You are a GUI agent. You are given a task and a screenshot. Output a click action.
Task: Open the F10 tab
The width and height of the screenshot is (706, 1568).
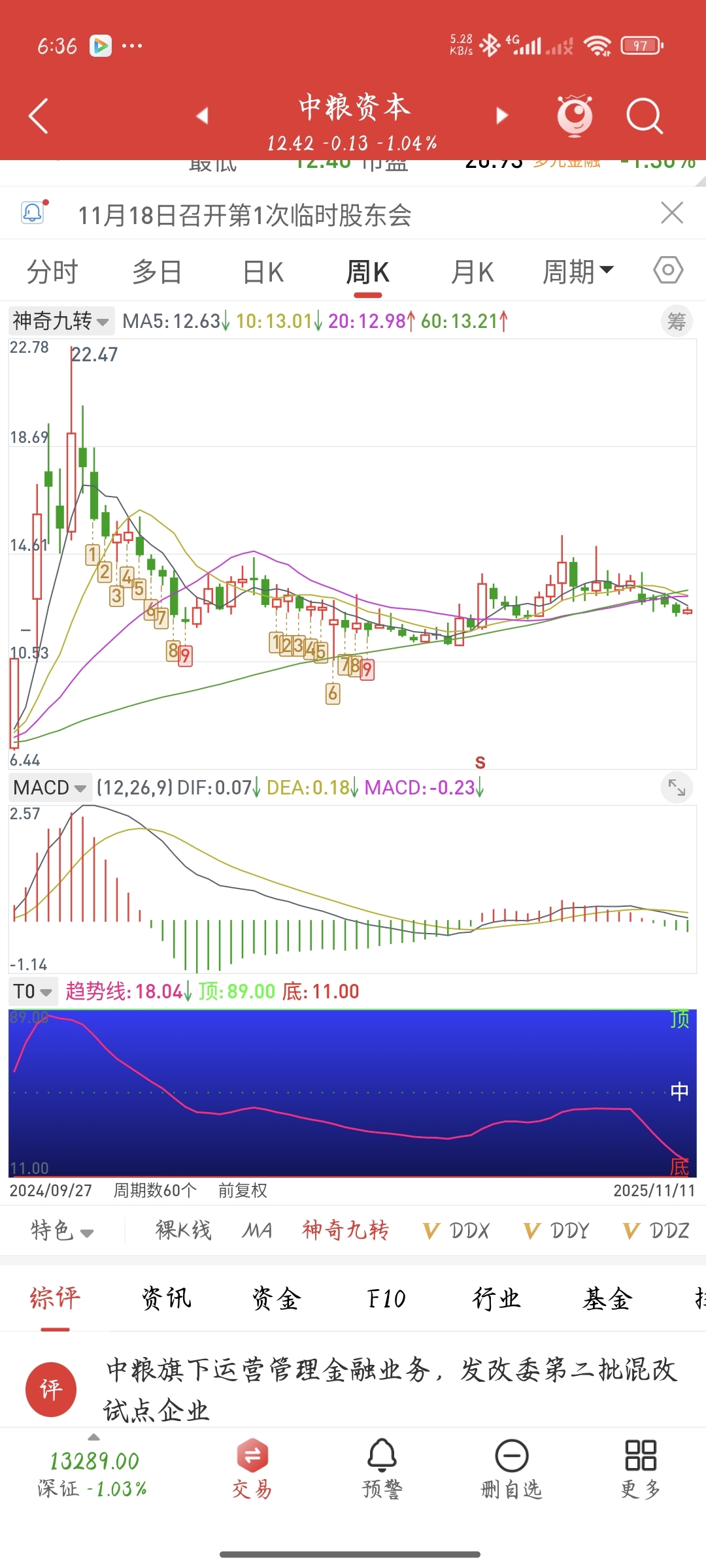386,1299
